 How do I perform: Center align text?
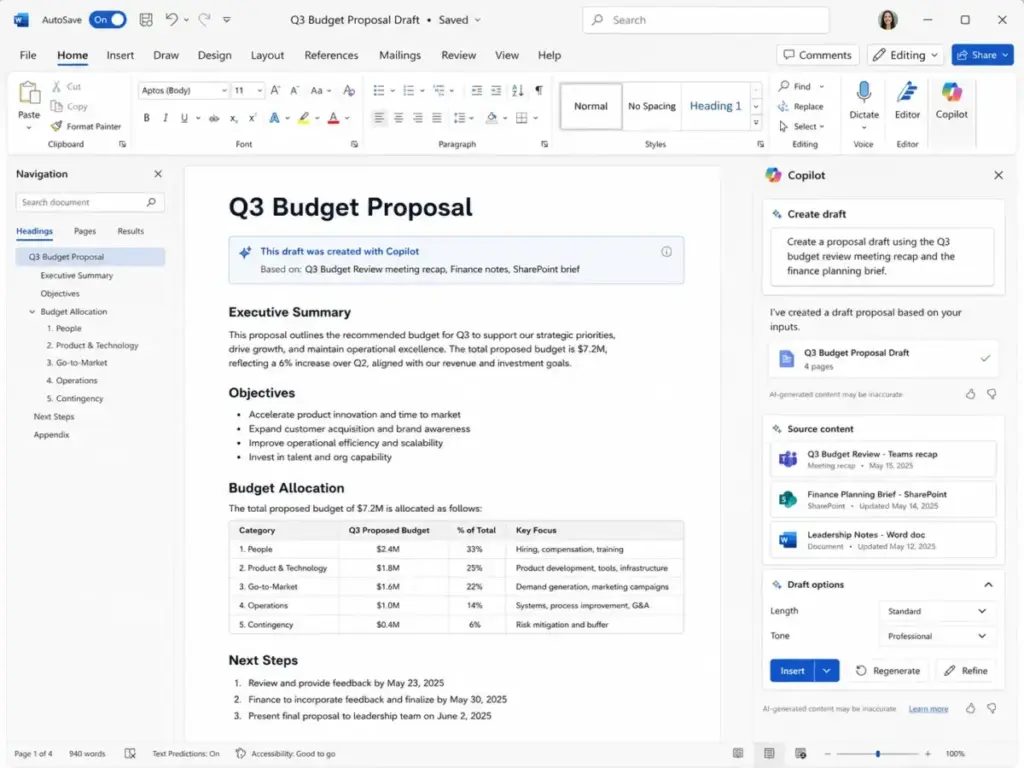(x=398, y=118)
